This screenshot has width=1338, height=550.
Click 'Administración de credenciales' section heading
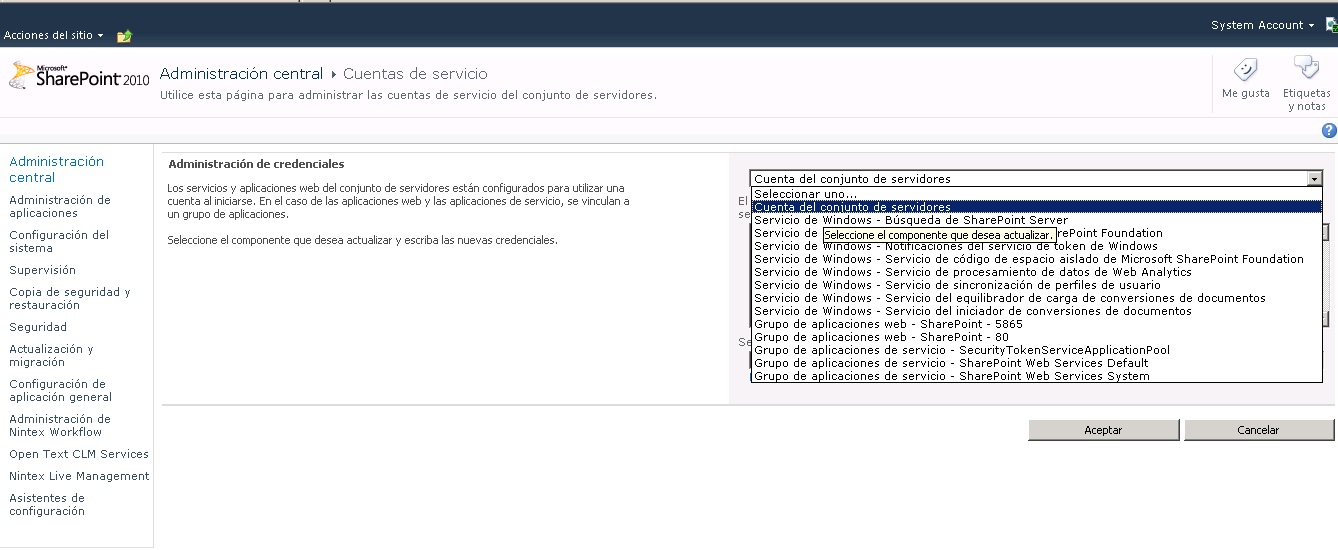256,164
